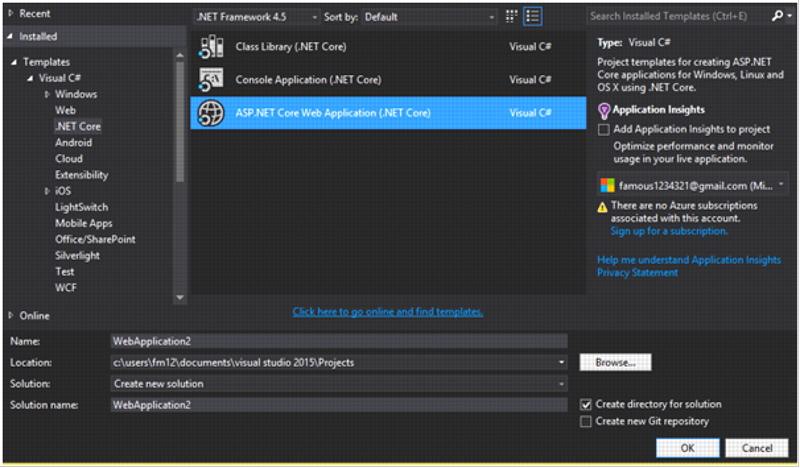Expand the Recent section

tap(11, 13)
